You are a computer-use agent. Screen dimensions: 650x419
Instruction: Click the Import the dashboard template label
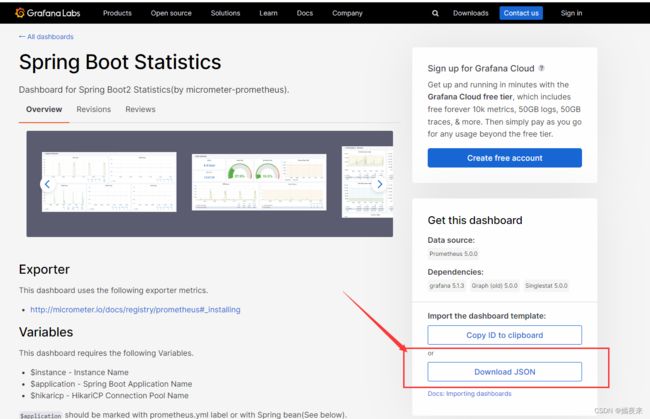pyautogui.click(x=486, y=316)
